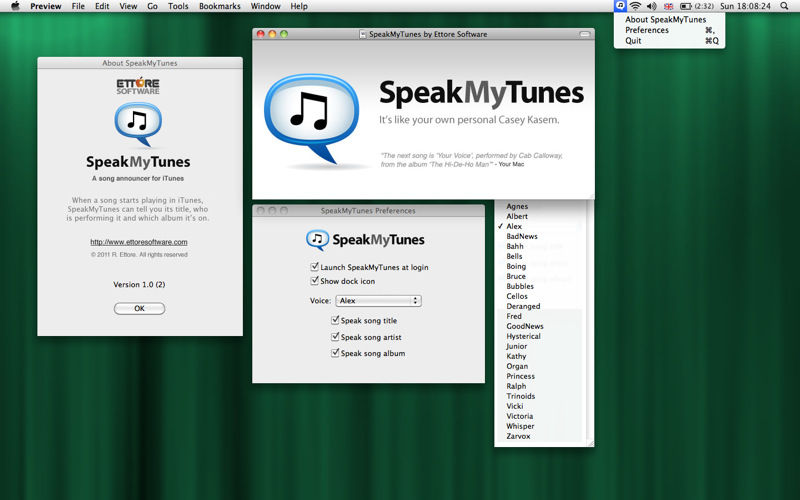This screenshot has width=800, height=500.
Task: Click the document proxy icon in main window title
Action: point(363,34)
